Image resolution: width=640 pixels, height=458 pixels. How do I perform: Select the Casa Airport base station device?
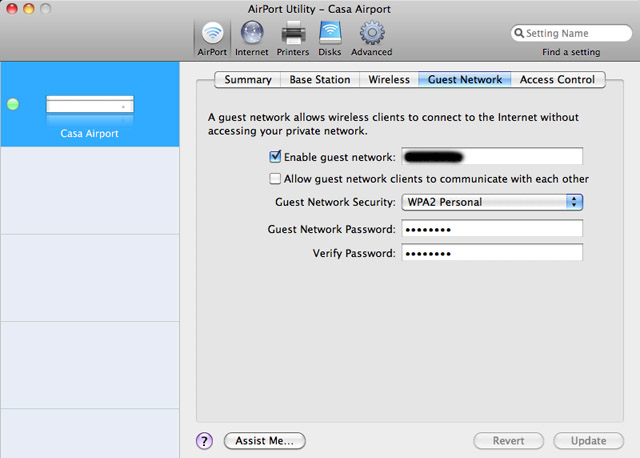tap(90, 104)
